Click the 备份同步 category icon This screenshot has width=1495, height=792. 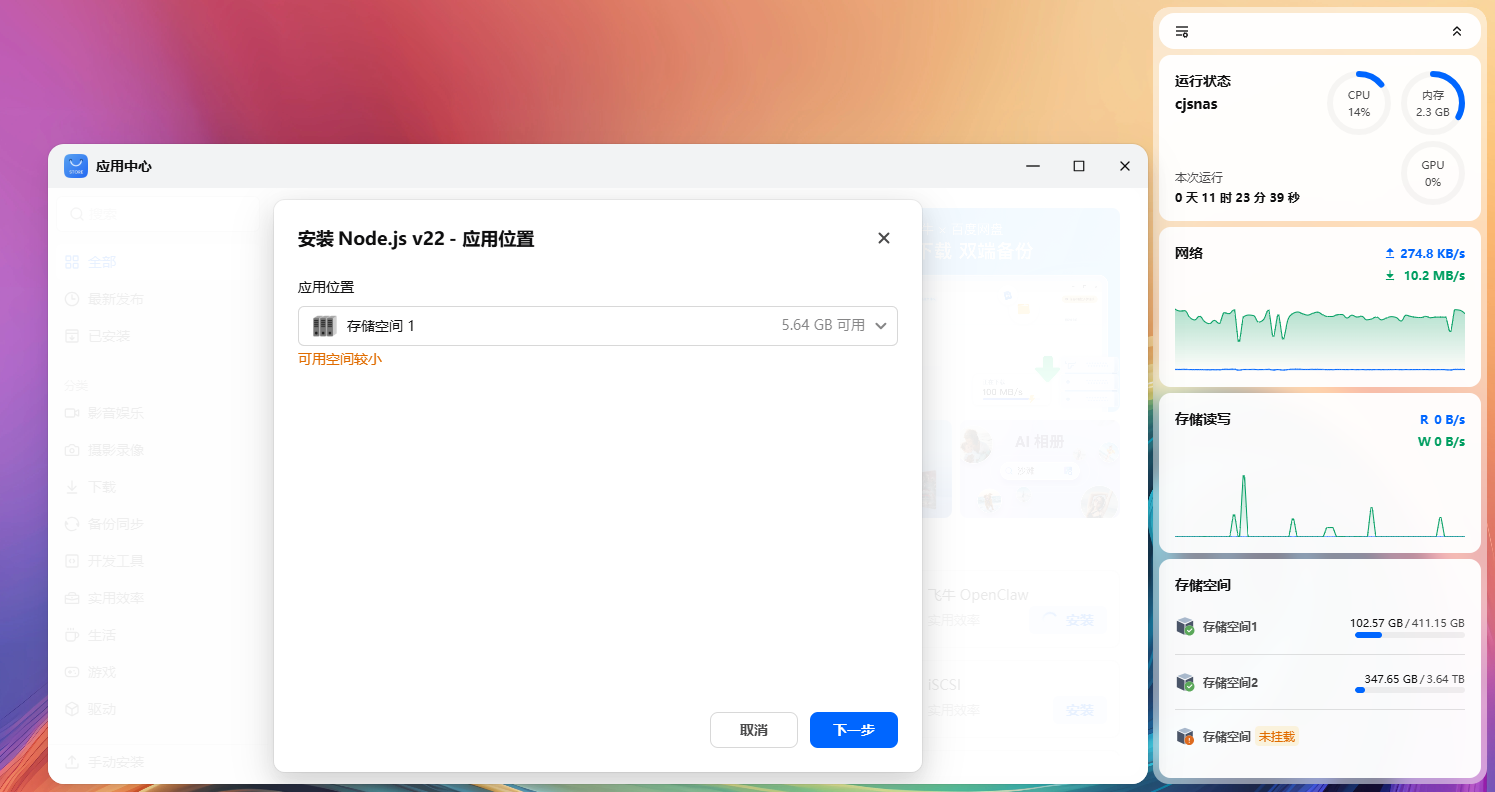[x=72, y=524]
